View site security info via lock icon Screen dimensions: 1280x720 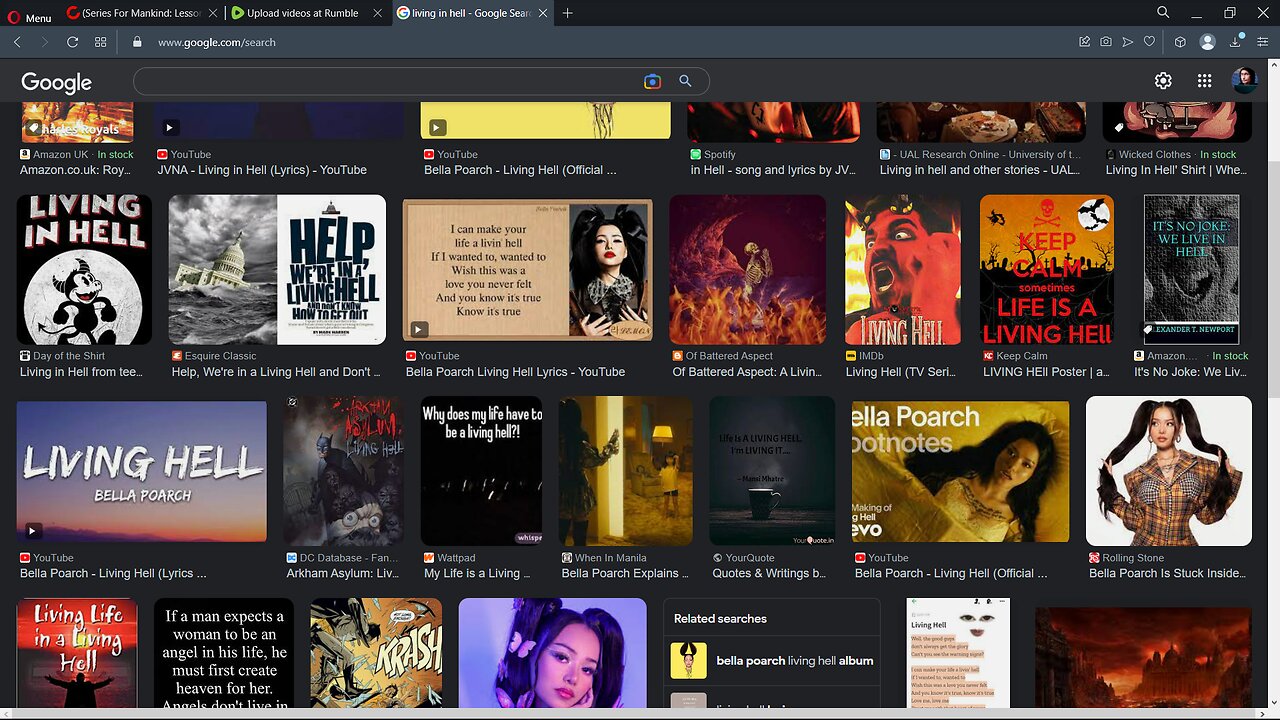coord(137,42)
